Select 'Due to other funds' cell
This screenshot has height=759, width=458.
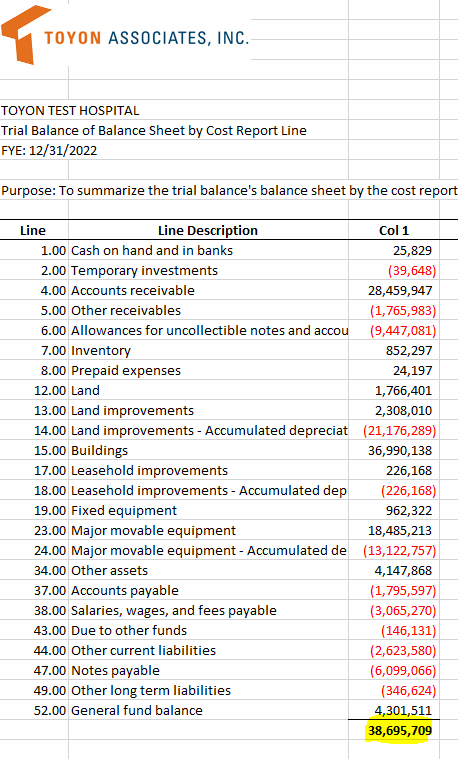coord(208,630)
